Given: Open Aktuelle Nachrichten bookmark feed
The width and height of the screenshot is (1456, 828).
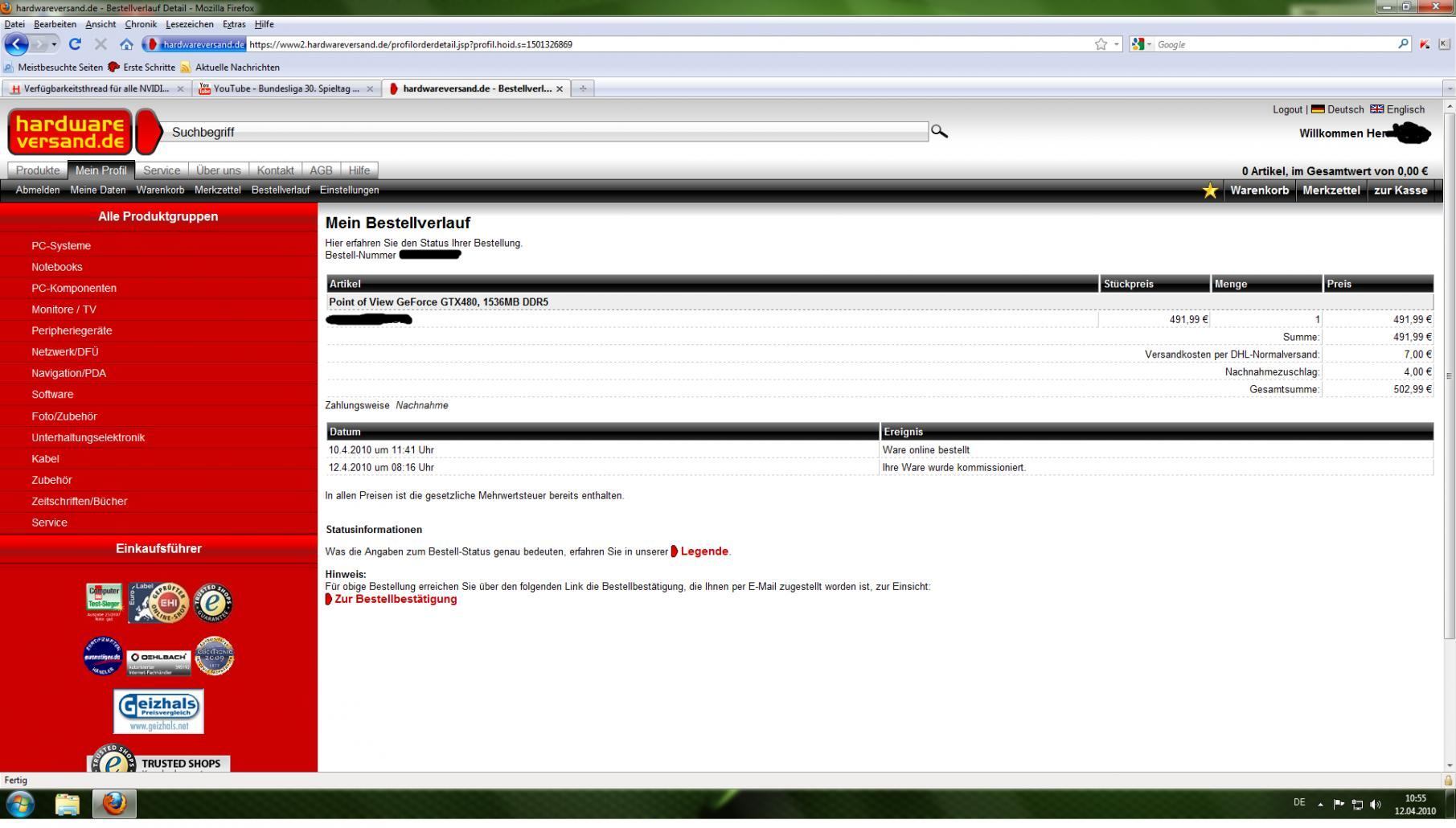Looking at the screenshot, I should point(230,68).
